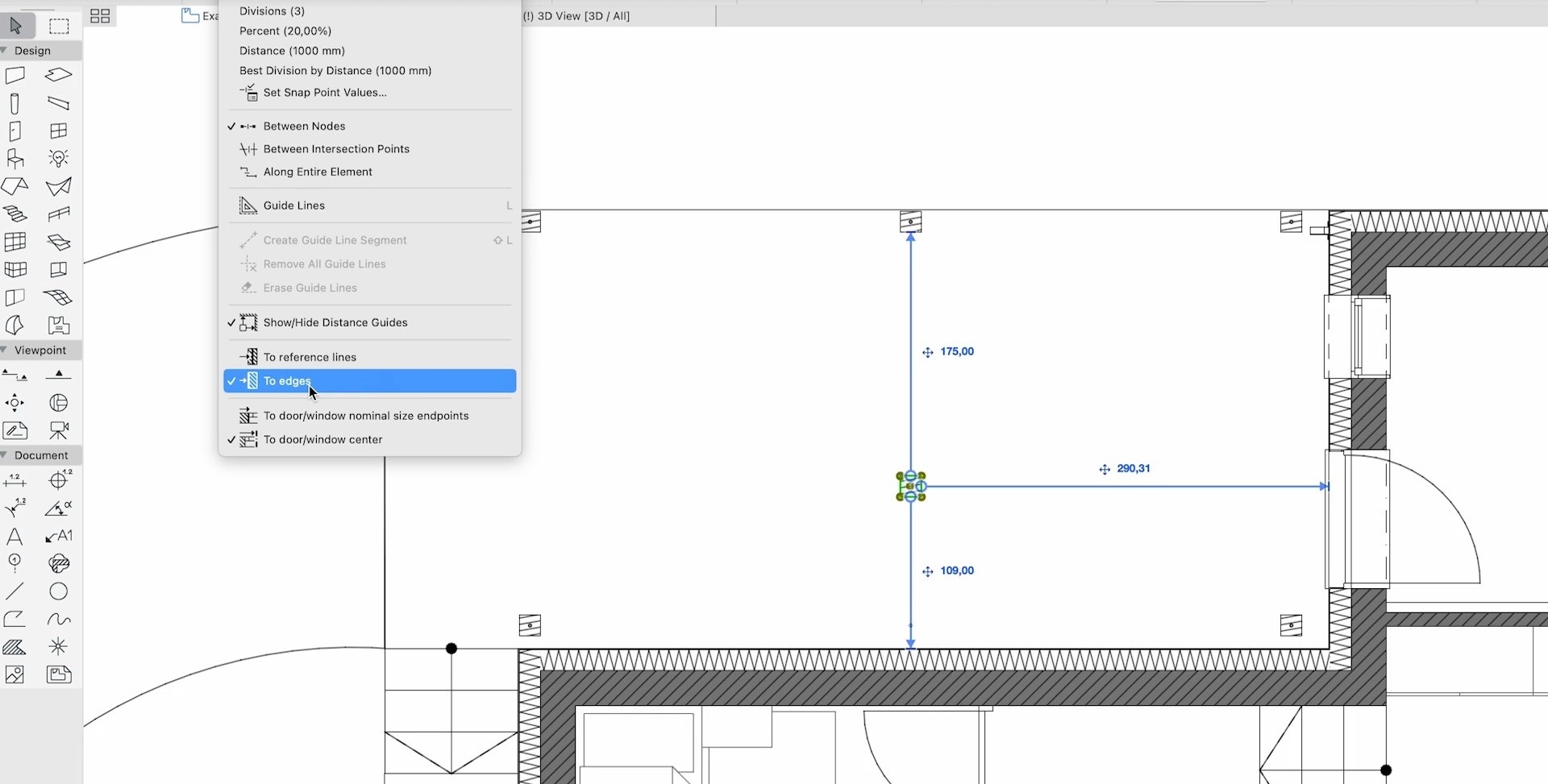Click the 109,00 distance guide value
This screenshot has height=784, width=1548.
[x=957, y=570]
